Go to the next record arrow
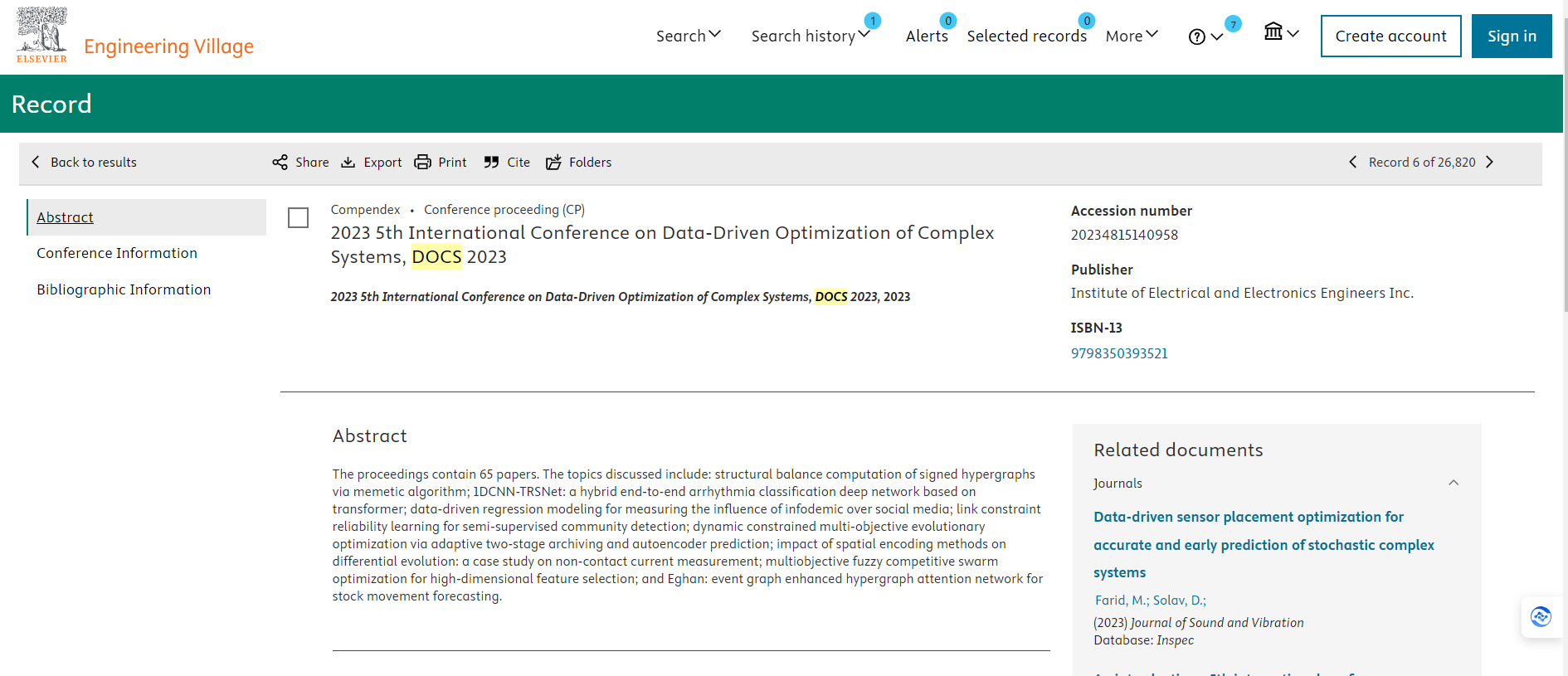The height and width of the screenshot is (676, 1568). pos(1490,163)
